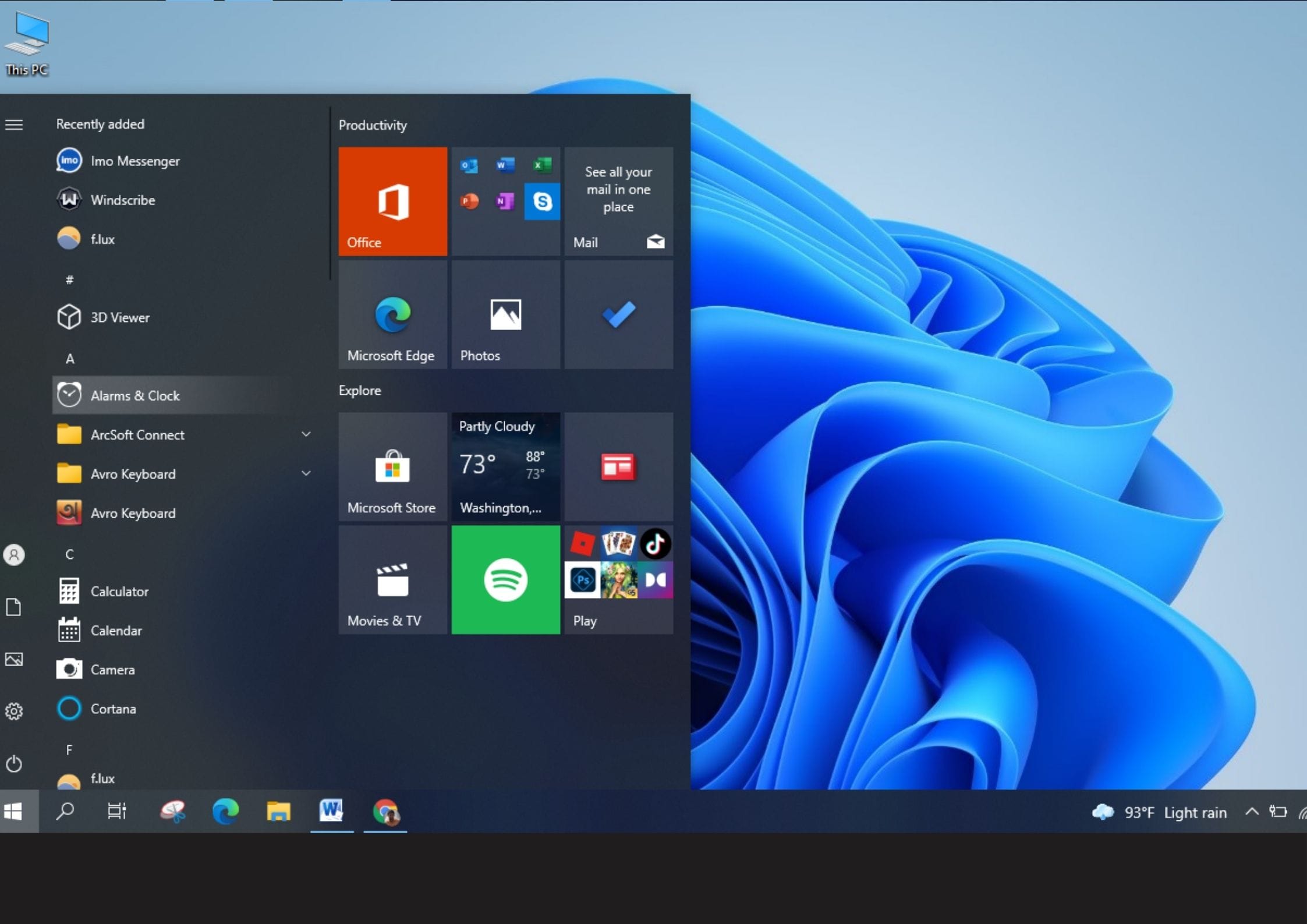The image size is (1307, 924).
Task: Open Excel from the Office apps tile
Action: coord(542,166)
